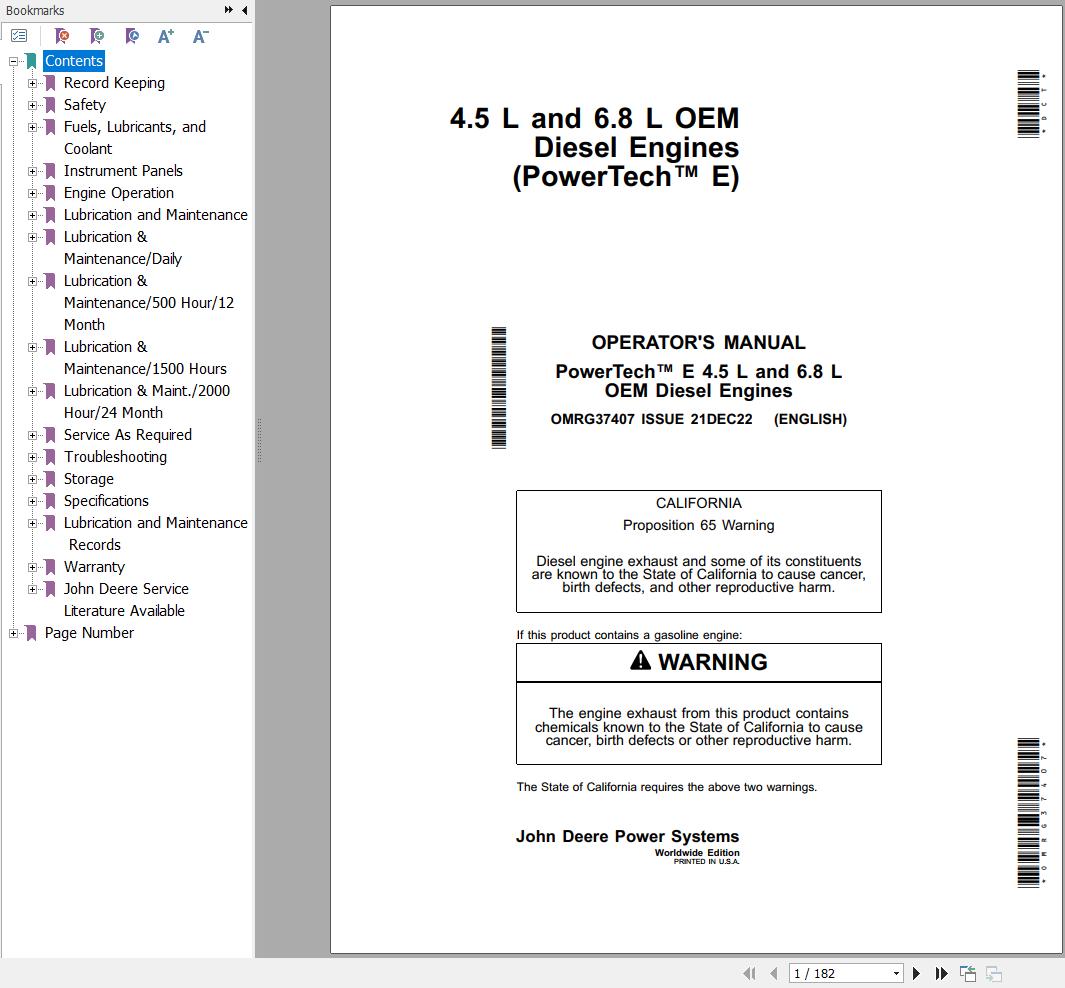
Task: Open the Page Number bookmark
Action: [x=89, y=633]
